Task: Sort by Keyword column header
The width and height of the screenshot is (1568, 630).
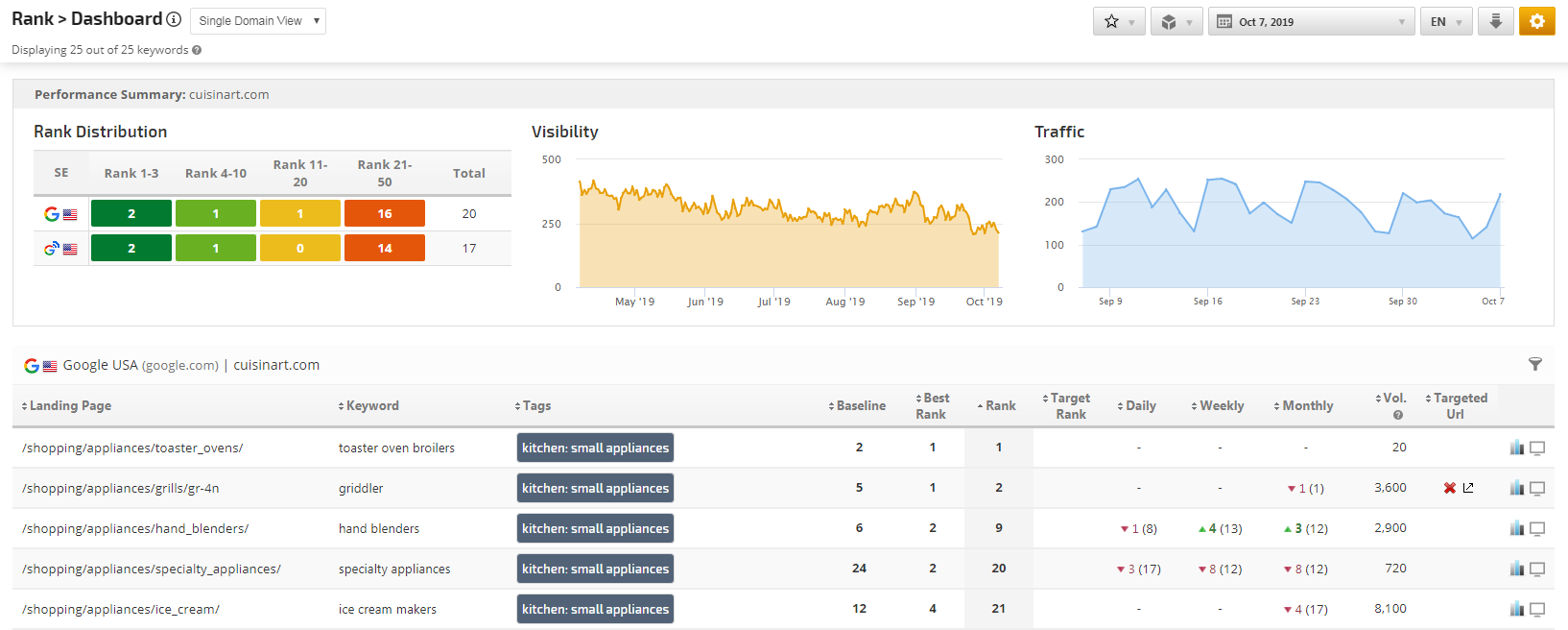Action: tap(368, 406)
